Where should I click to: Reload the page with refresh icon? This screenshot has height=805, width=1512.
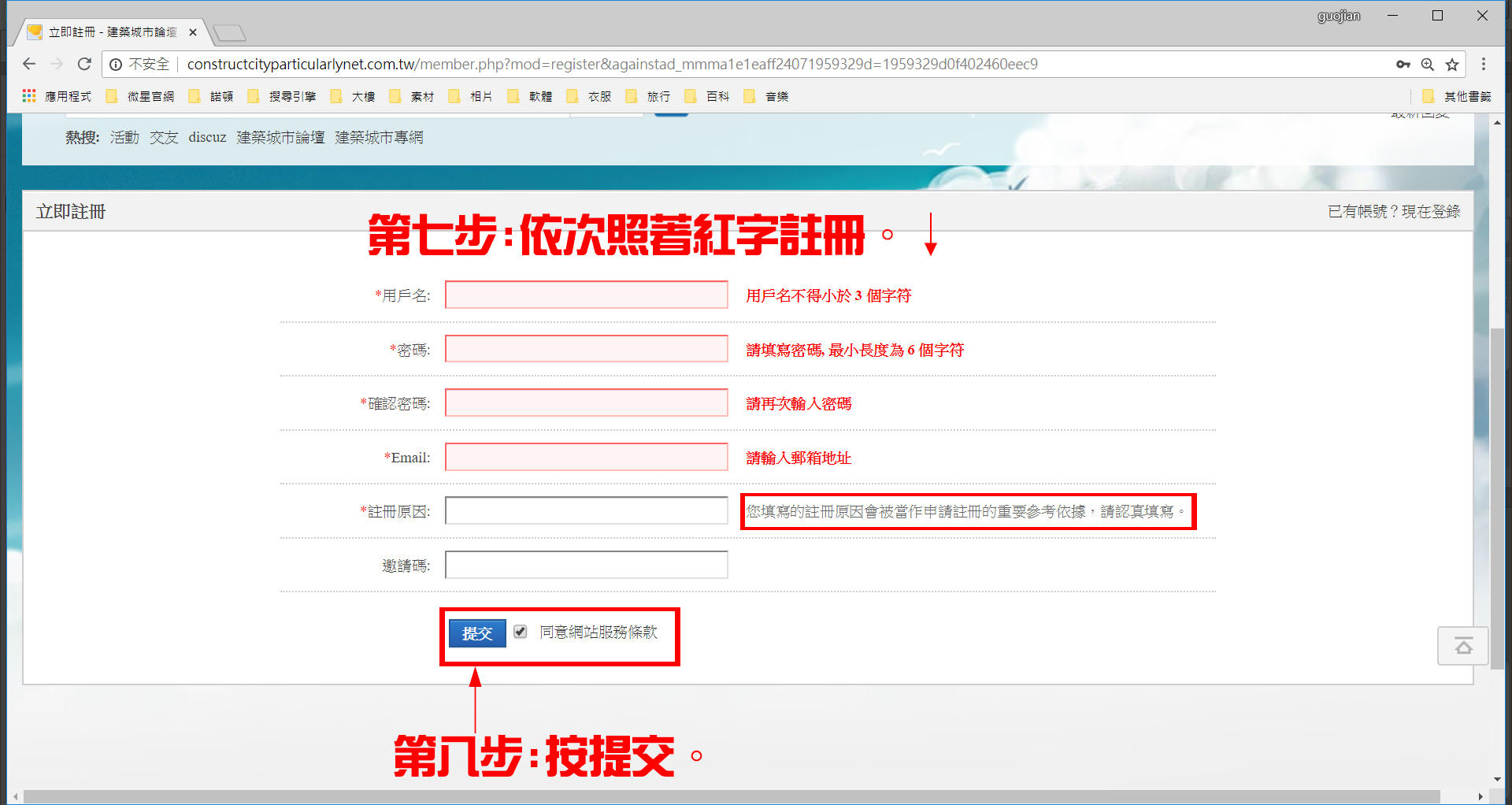pyautogui.click(x=84, y=64)
